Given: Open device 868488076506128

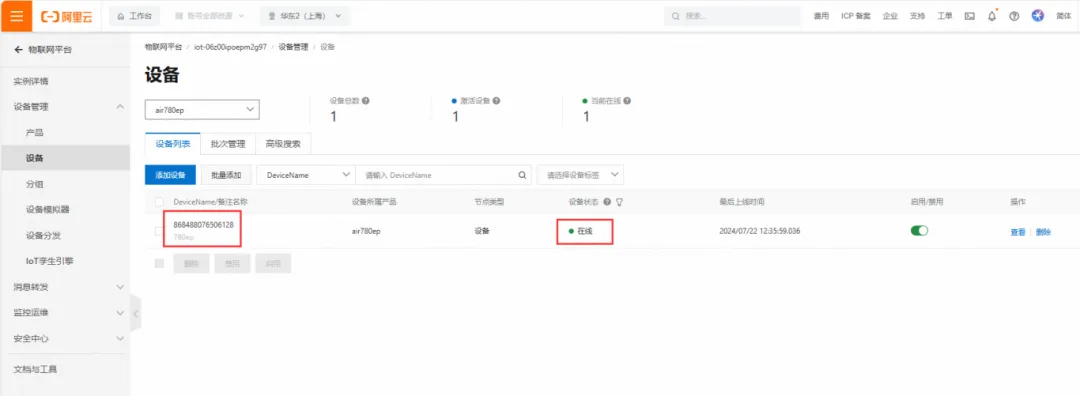Looking at the screenshot, I should (203, 225).
